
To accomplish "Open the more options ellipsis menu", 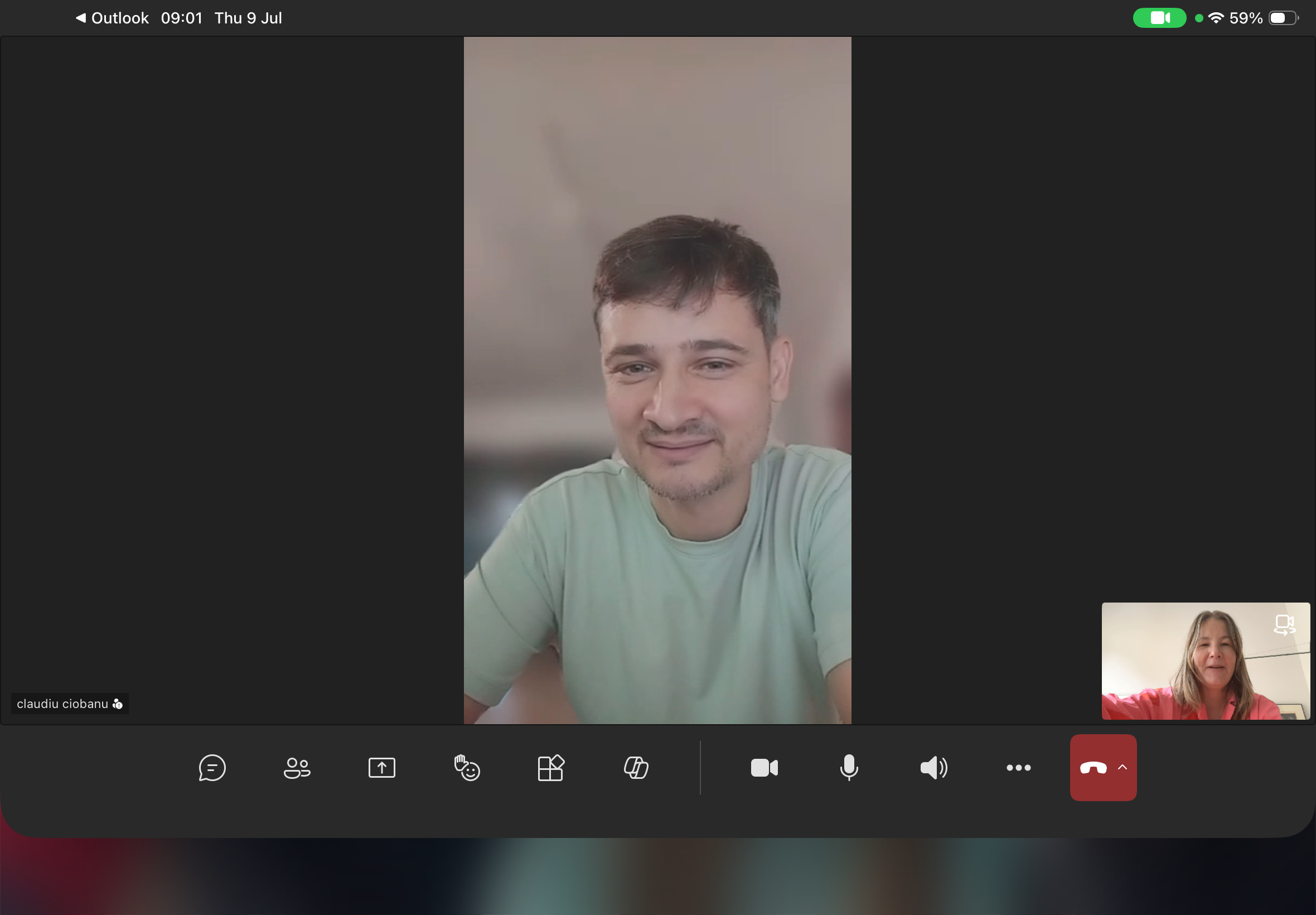I will coord(1018,768).
